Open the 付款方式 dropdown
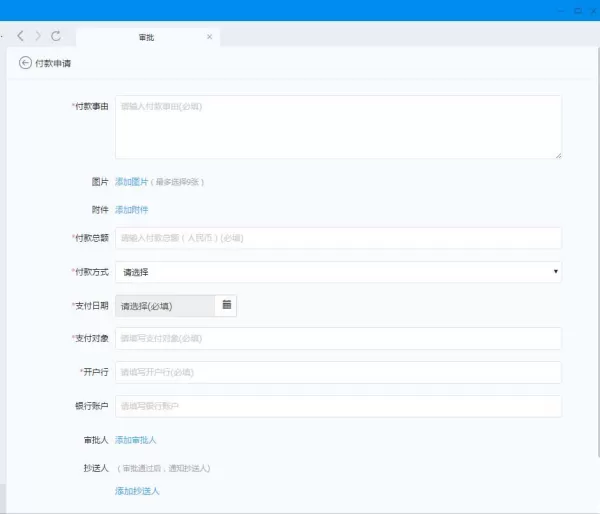 338,272
